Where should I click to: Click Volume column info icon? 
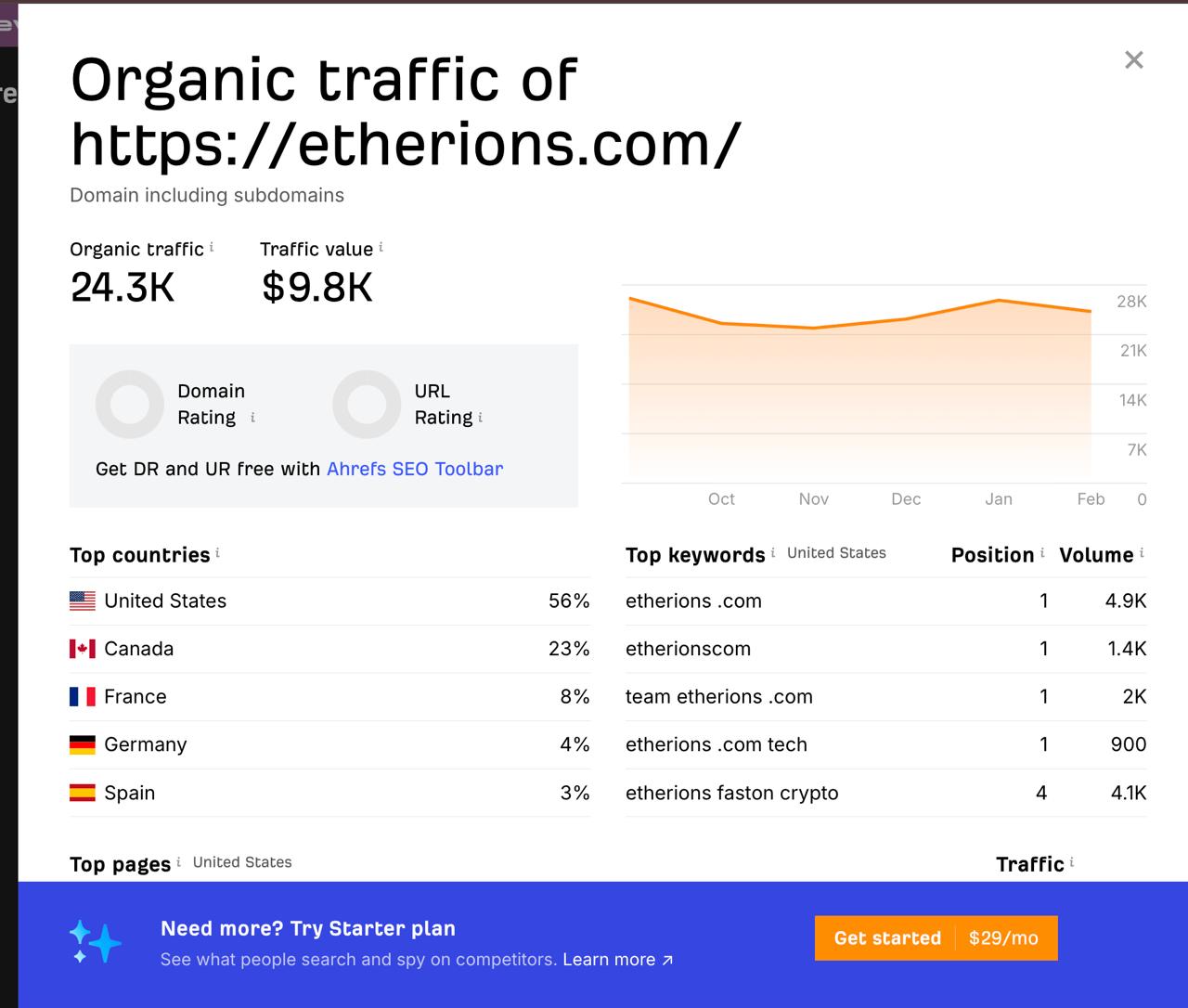1142,553
